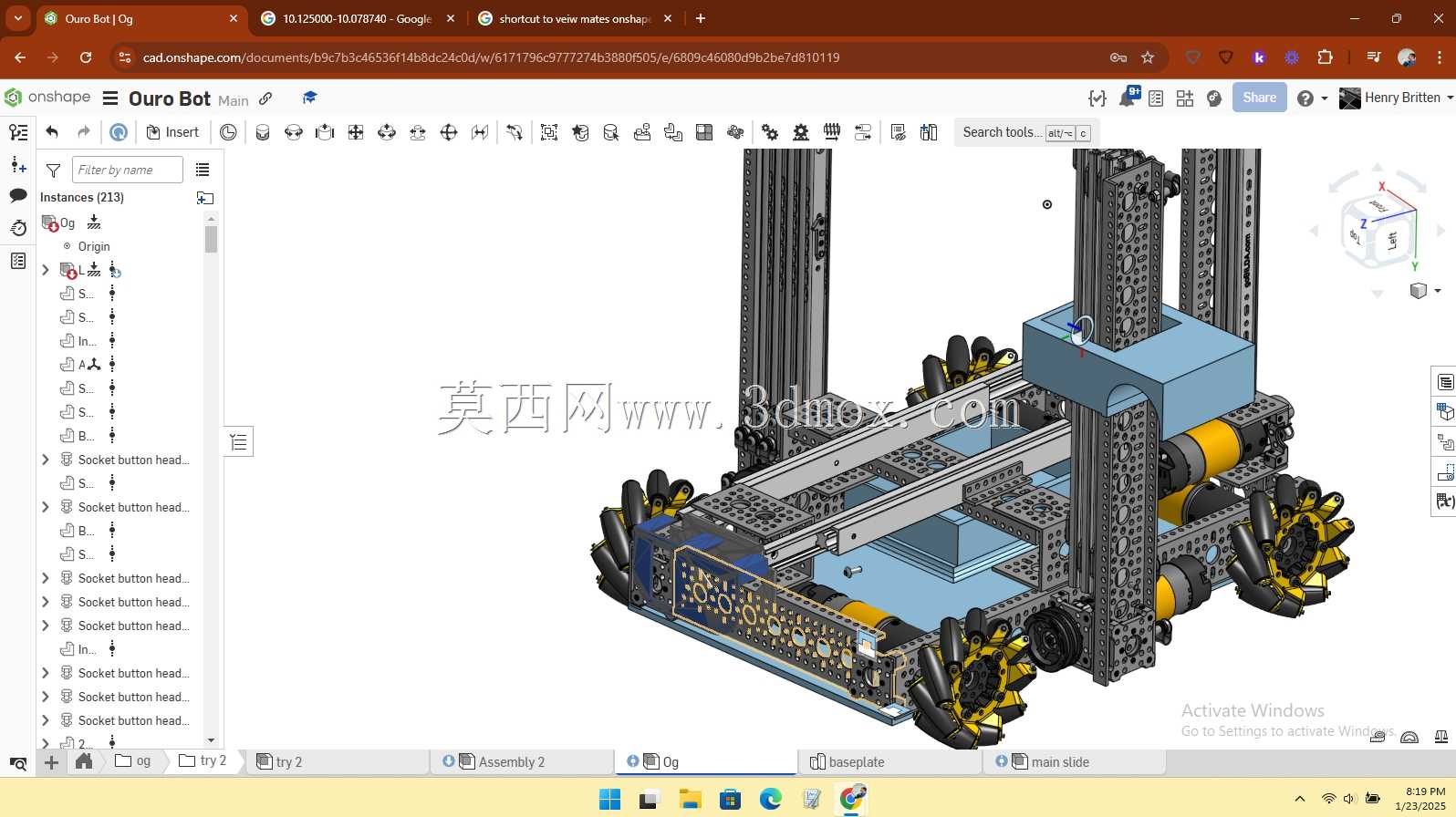1456x817 pixels.
Task: Expand the first Socket button head instance
Action: (x=46, y=460)
